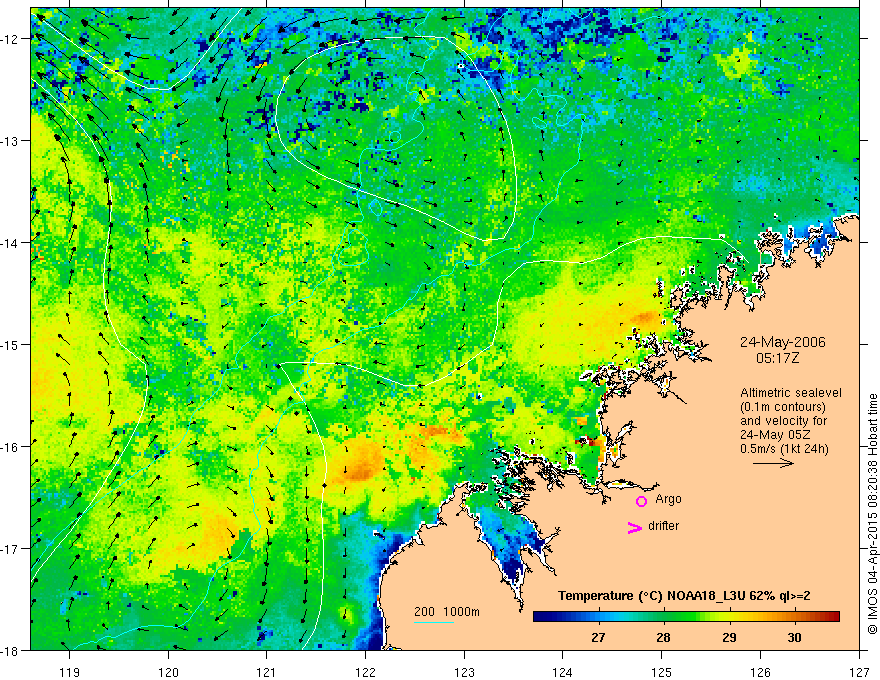
Task: Click the temperature color bar scale
Action: [686, 617]
